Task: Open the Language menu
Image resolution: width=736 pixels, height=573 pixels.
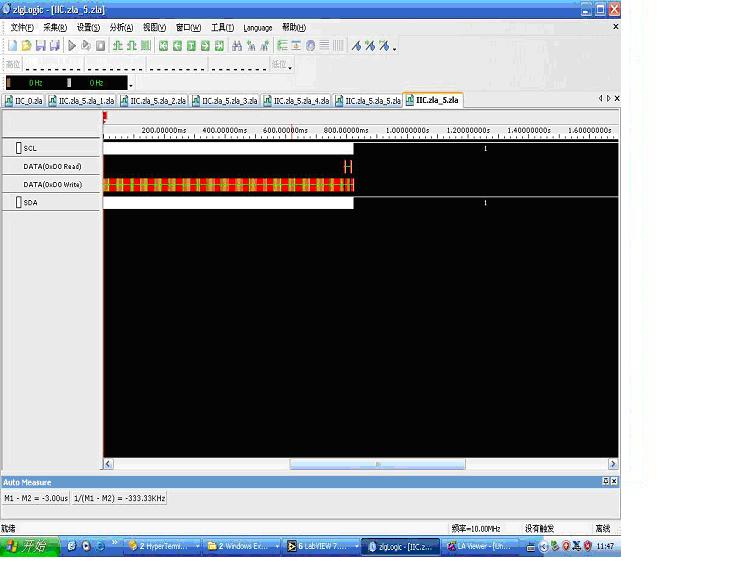Action: [x=257, y=28]
